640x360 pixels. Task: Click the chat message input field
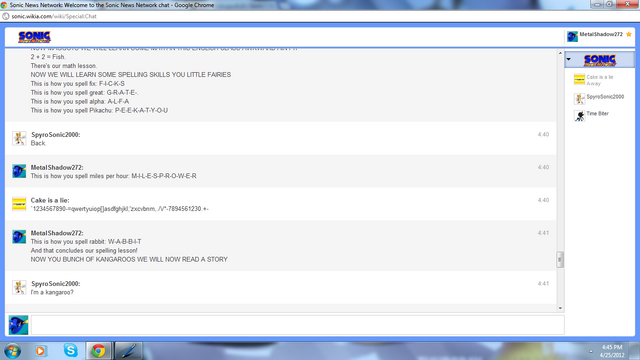point(298,325)
